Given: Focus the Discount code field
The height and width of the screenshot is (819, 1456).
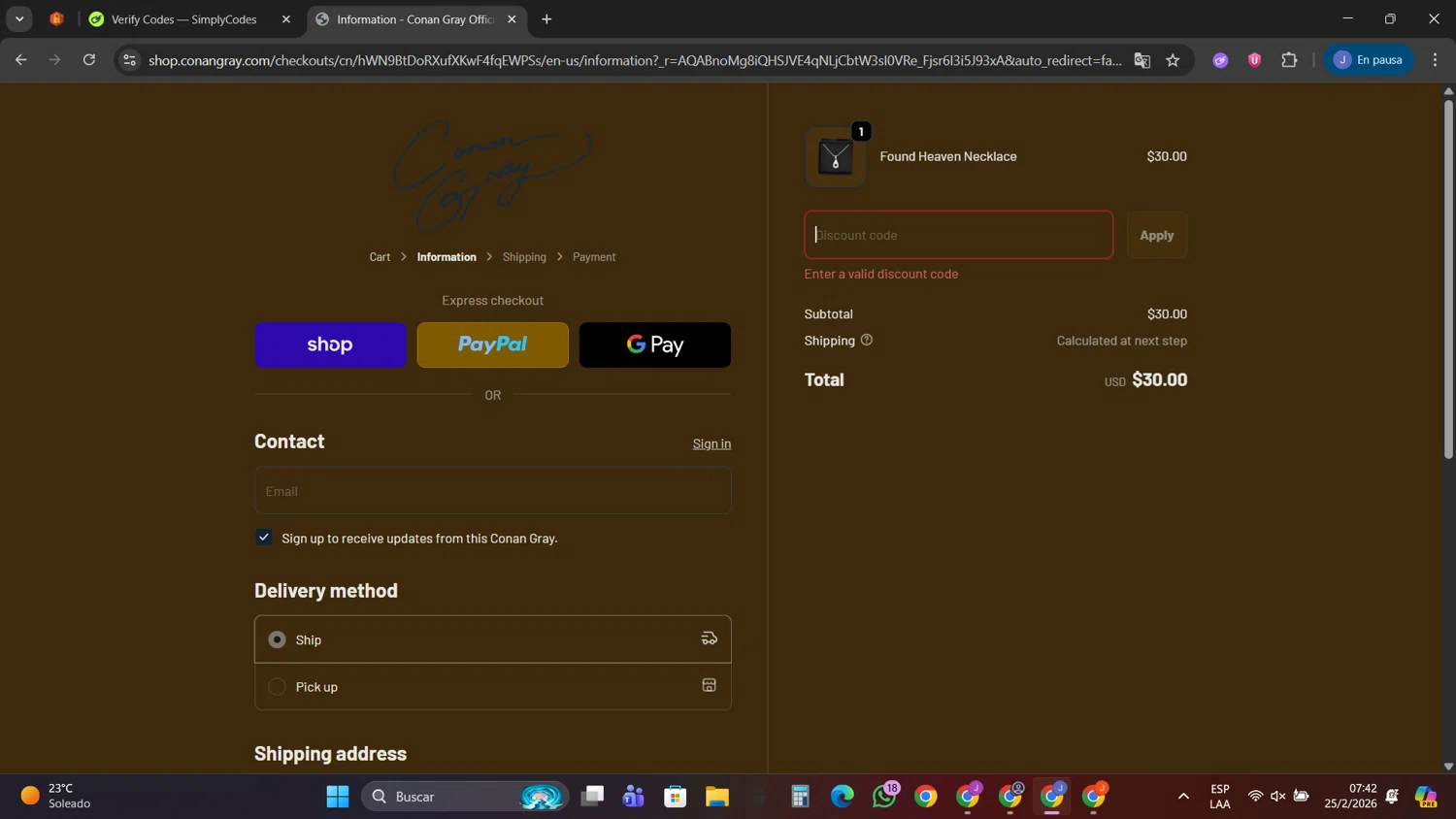Looking at the screenshot, I should [959, 235].
